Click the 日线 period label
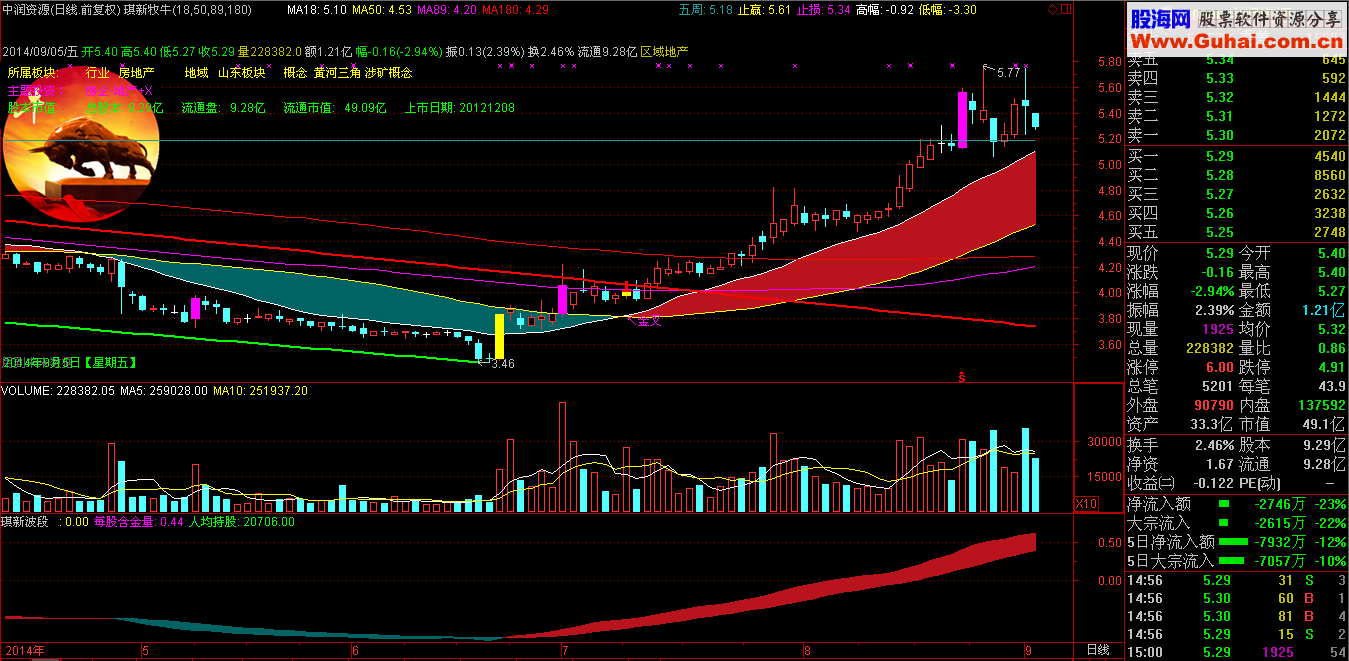The height and width of the screenshot is (661, 1349). pyautogui.click(x=1096, y=651)
